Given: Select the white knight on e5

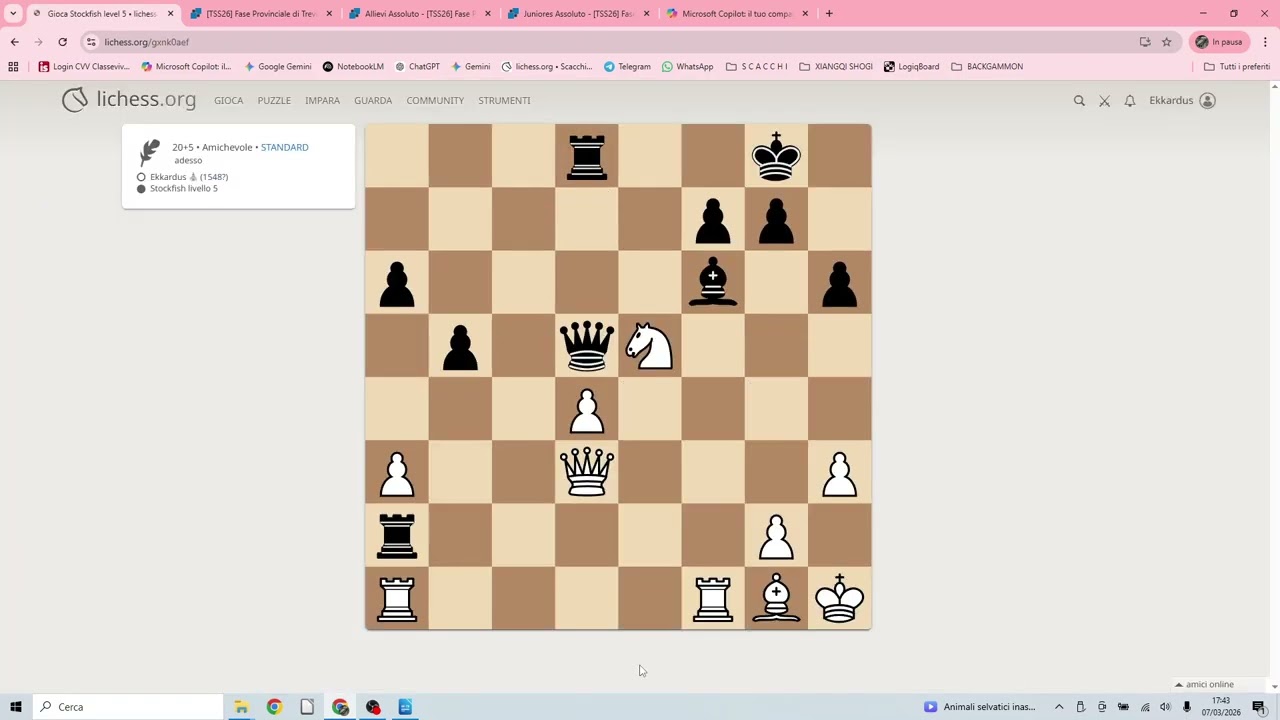Looking at the screenshot, I should coord(650,346).
